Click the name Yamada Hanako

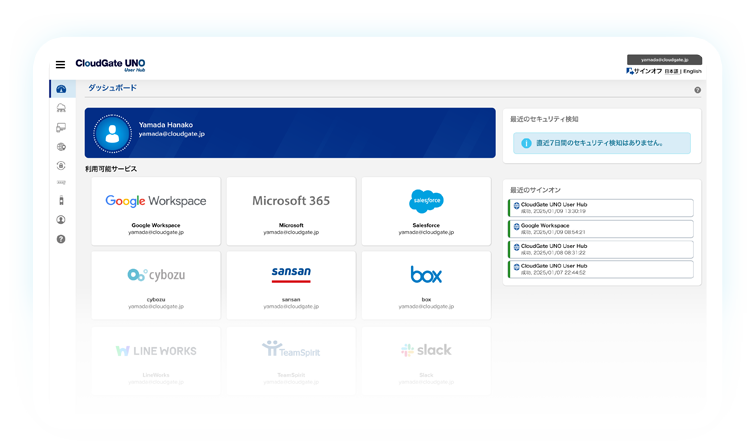point(166,125)
